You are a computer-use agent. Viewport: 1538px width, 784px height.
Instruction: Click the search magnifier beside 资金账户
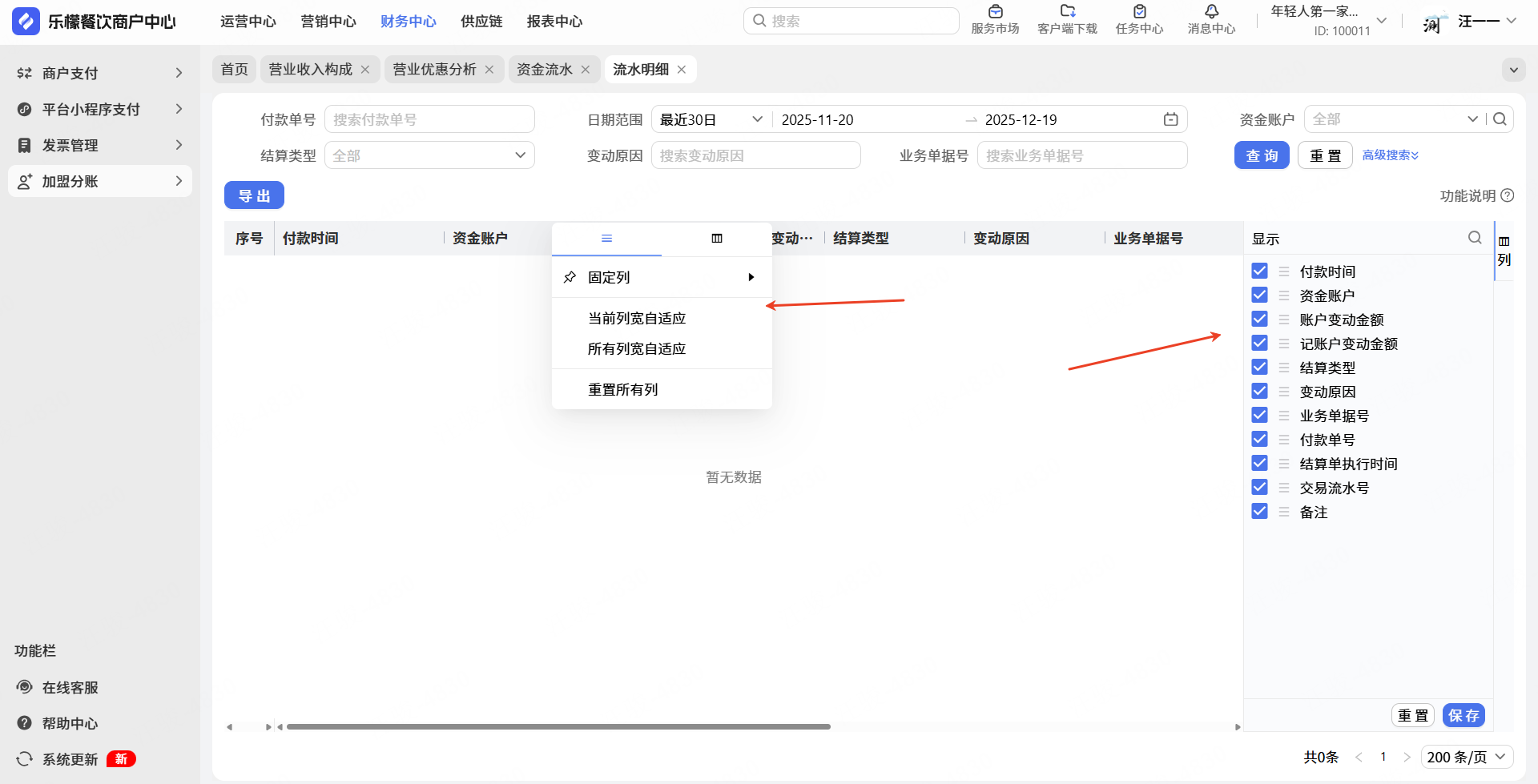[1500, 119]
